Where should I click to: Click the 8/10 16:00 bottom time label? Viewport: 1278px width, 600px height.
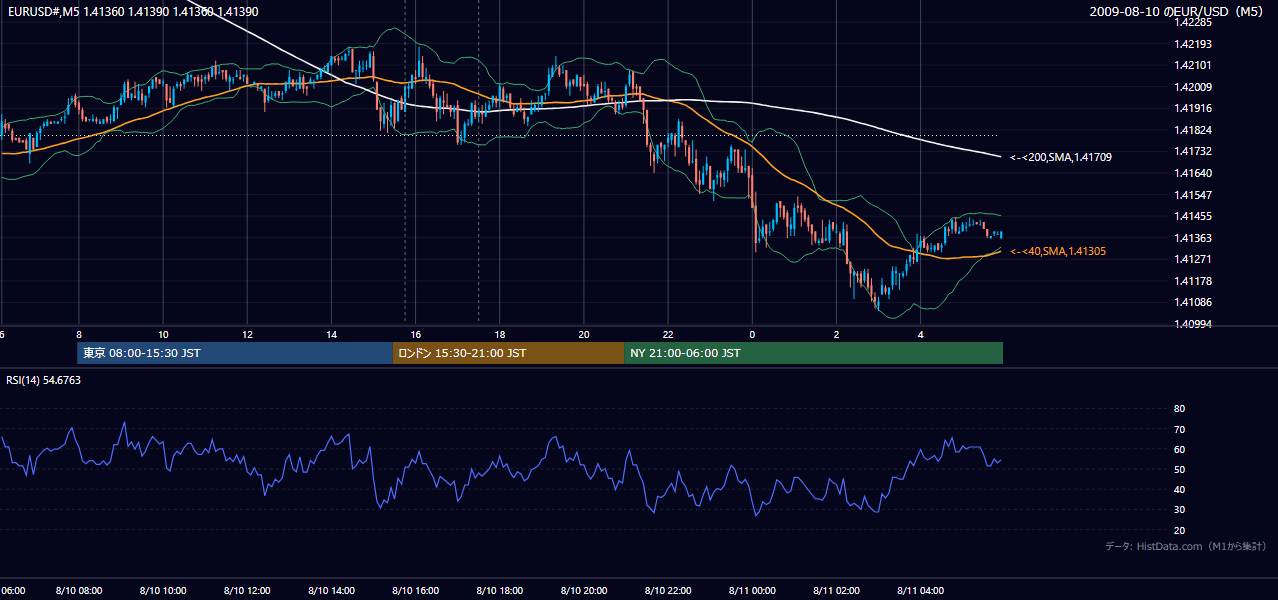point(415,591)
